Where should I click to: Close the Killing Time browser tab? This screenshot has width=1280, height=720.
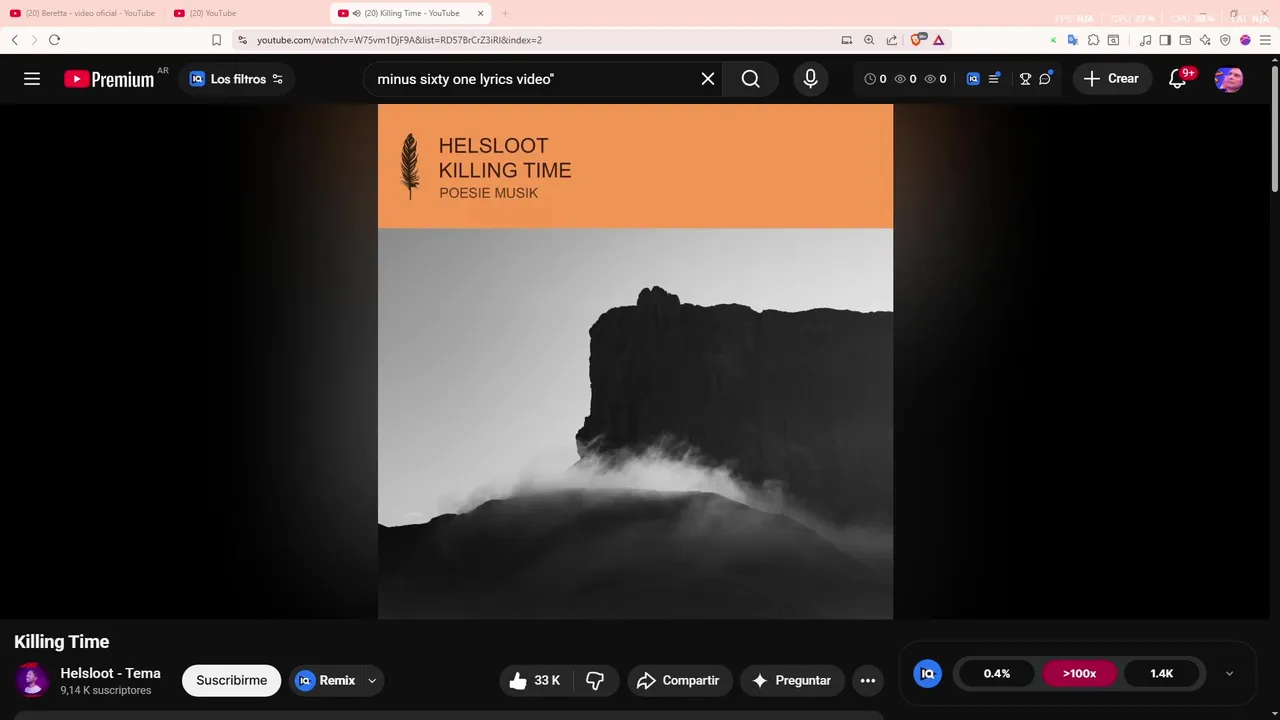[x=481, y=13]
